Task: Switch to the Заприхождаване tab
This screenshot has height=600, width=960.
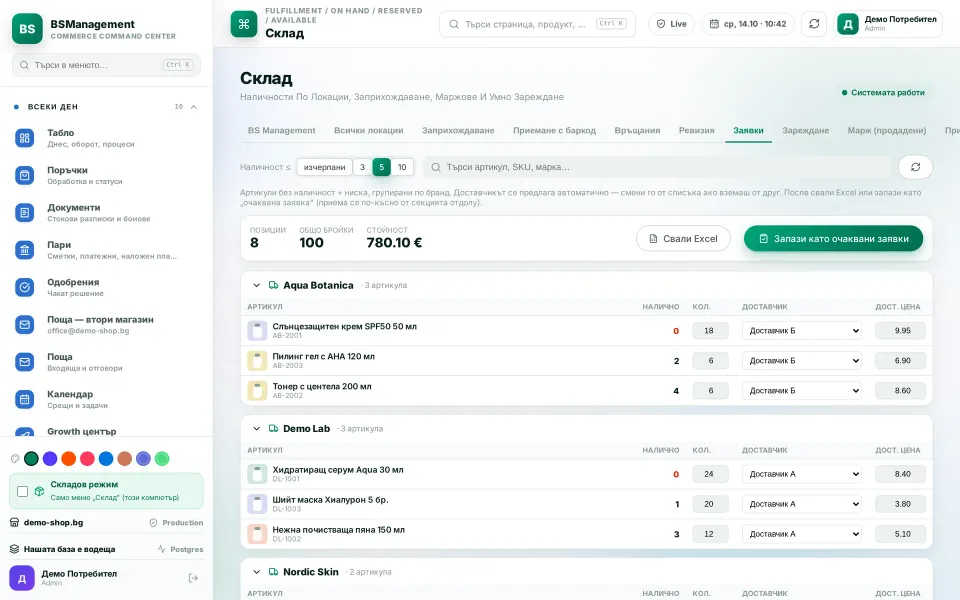Action: (458, 130)
